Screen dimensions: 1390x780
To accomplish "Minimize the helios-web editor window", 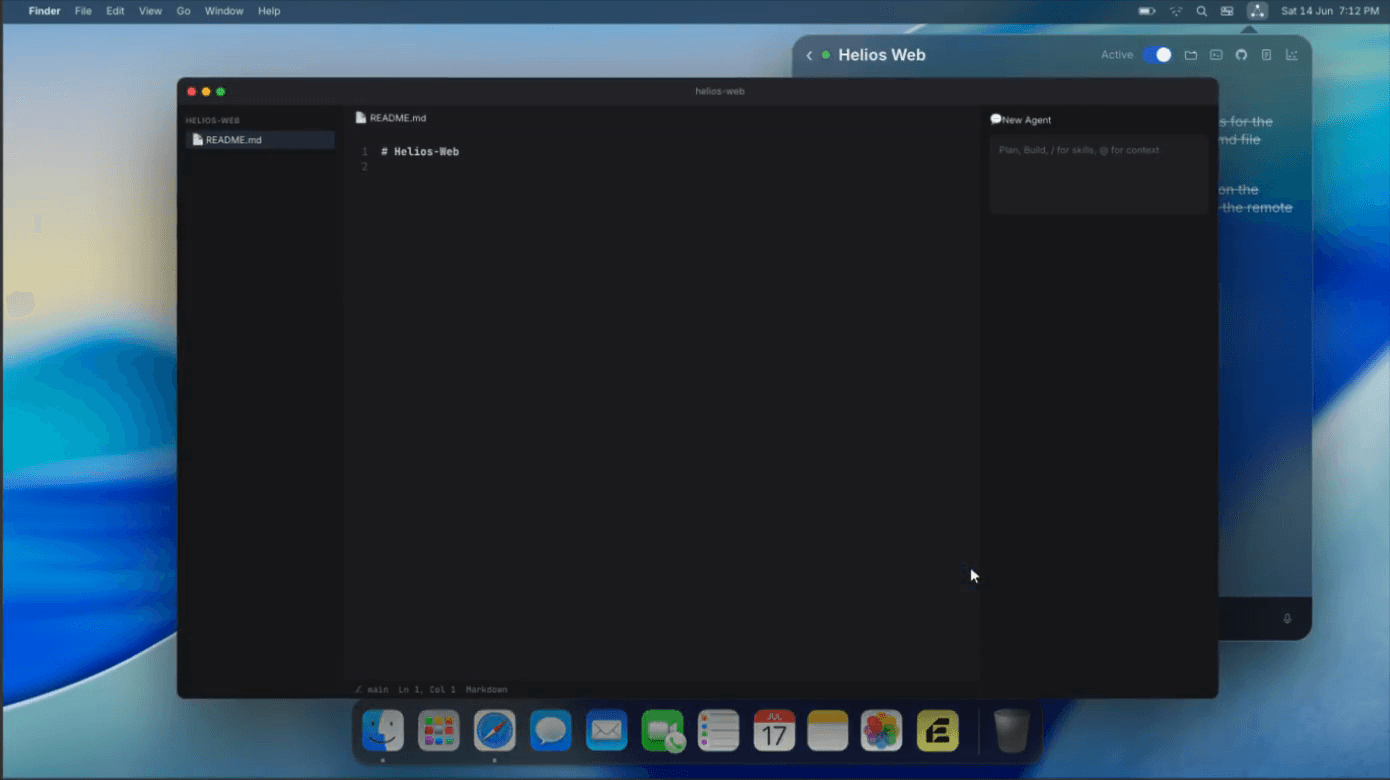I will coord(206,92).
